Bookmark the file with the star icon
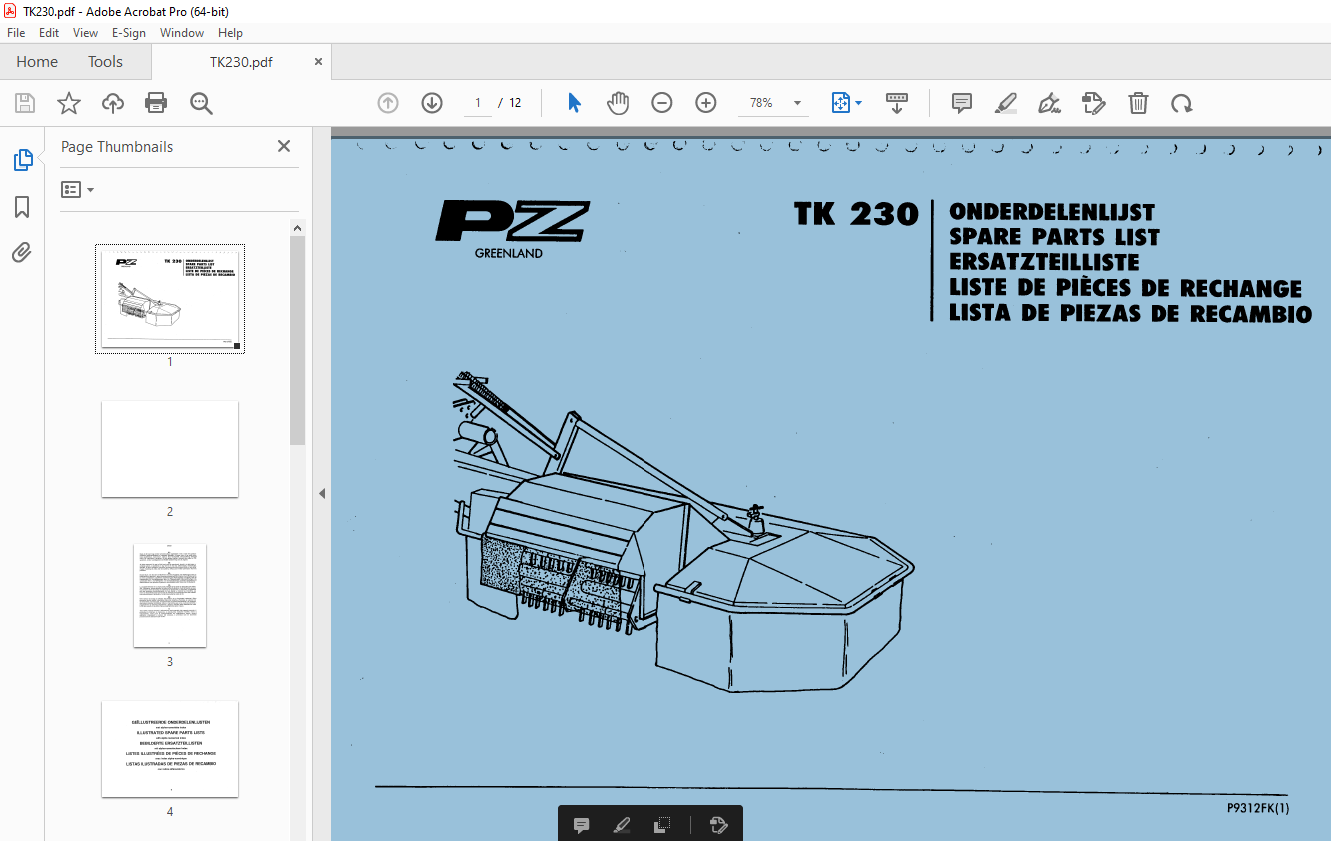The image size is (1331, 841). [68, 103]
